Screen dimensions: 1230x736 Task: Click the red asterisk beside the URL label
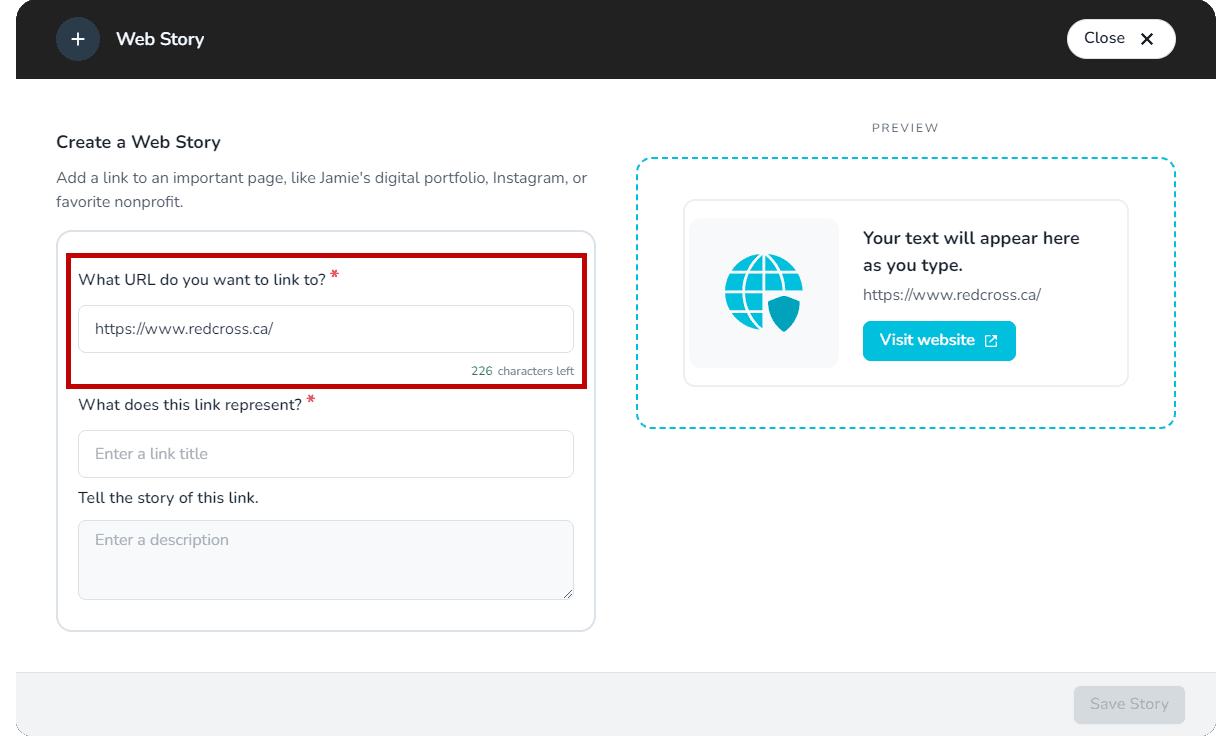(x=334, y=275)
